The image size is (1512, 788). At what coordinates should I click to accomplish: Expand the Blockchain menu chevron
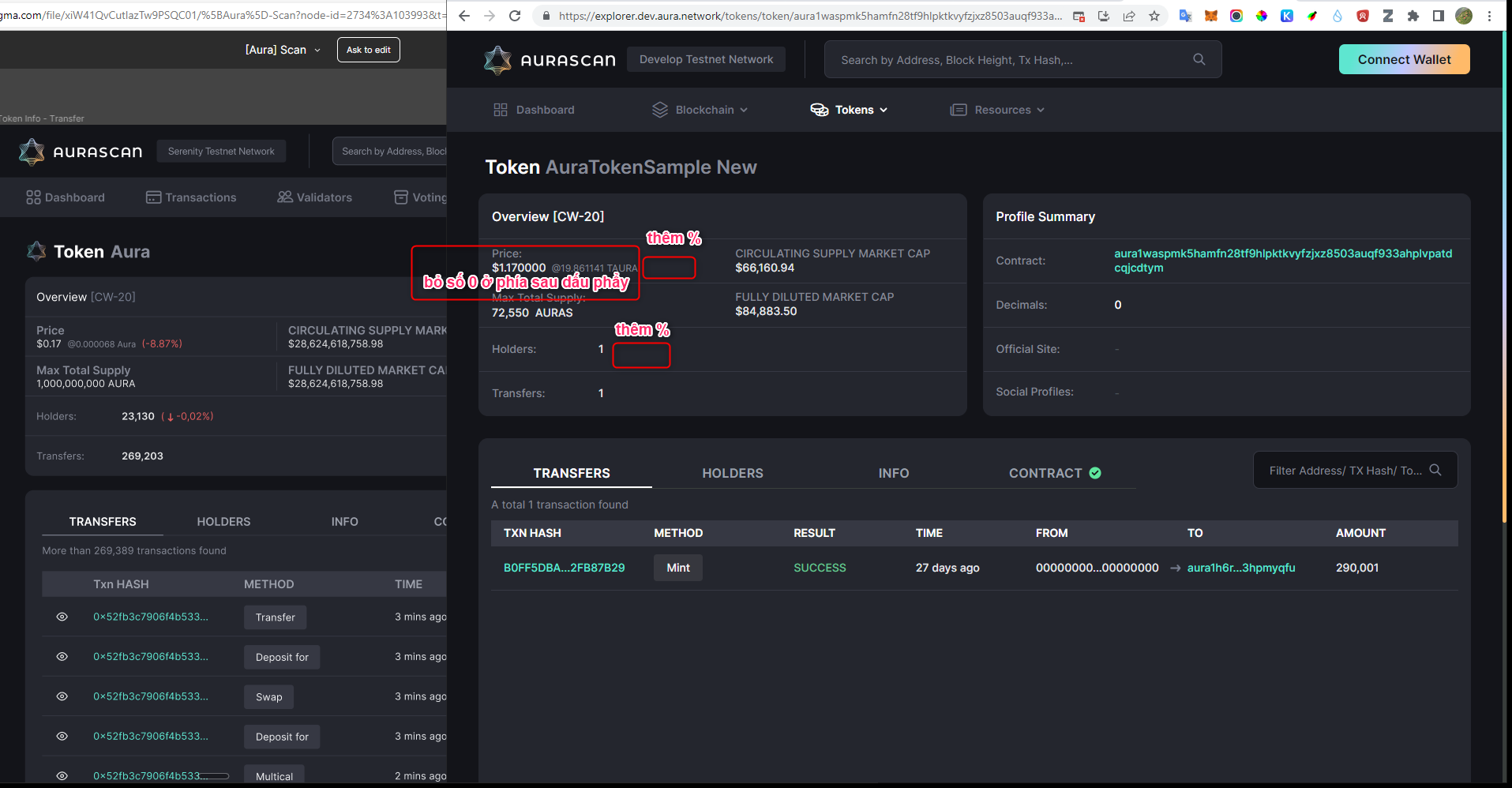(x=744, y=111)
